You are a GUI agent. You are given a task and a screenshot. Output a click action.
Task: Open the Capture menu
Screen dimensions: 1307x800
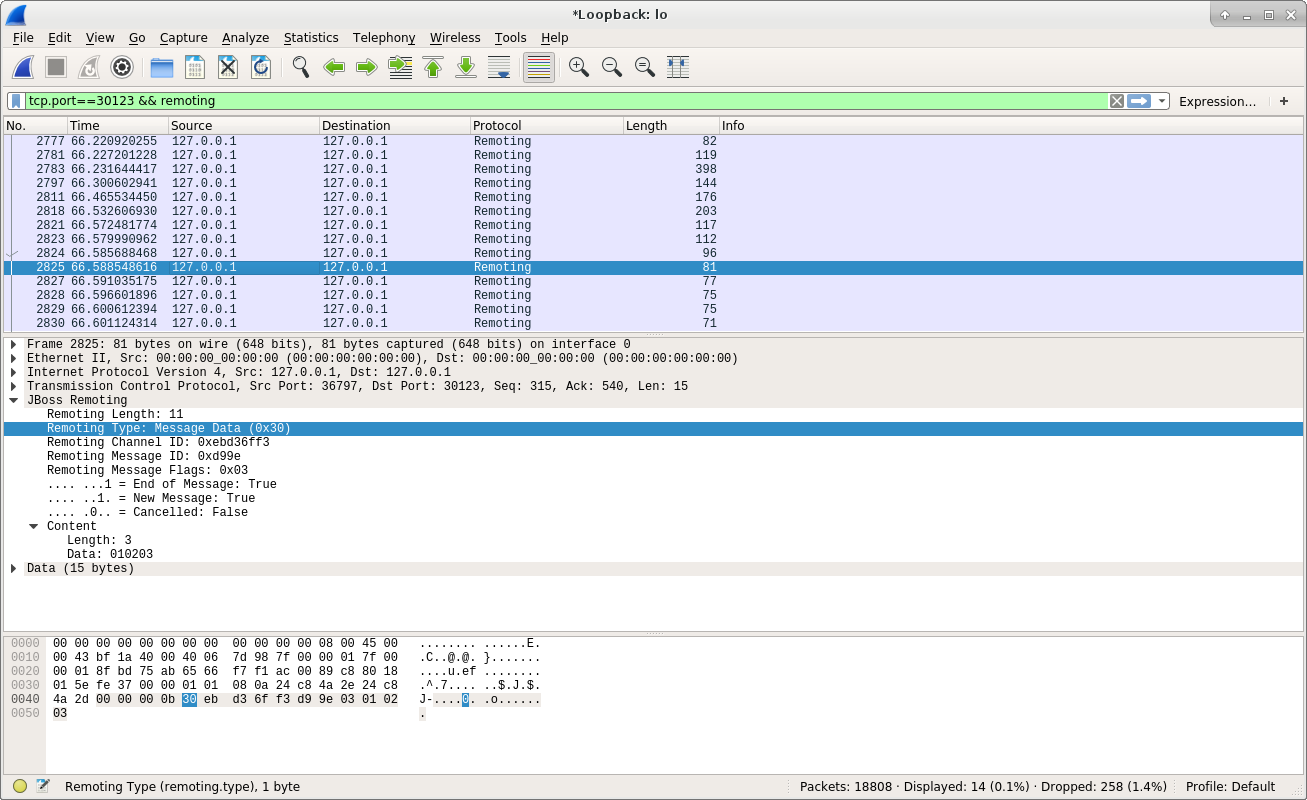pos(184,37)
